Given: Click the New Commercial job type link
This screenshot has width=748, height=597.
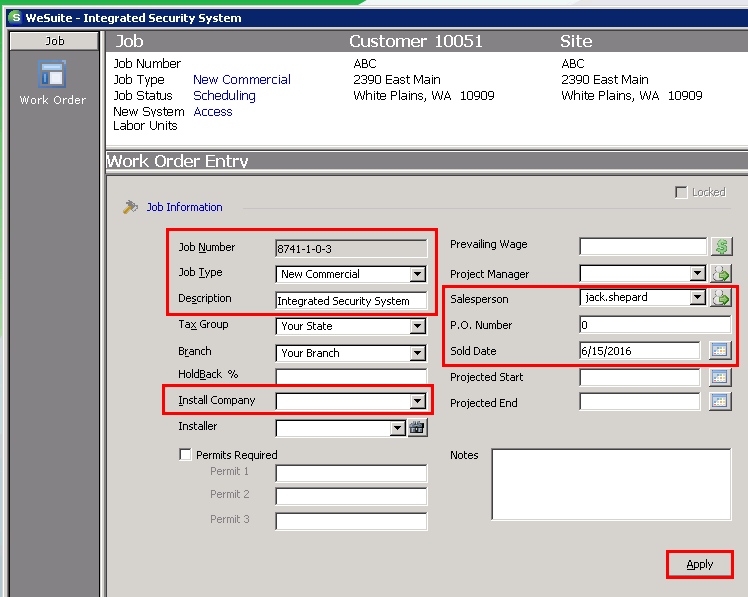Looking at the screenshot, I should point(242,79).
